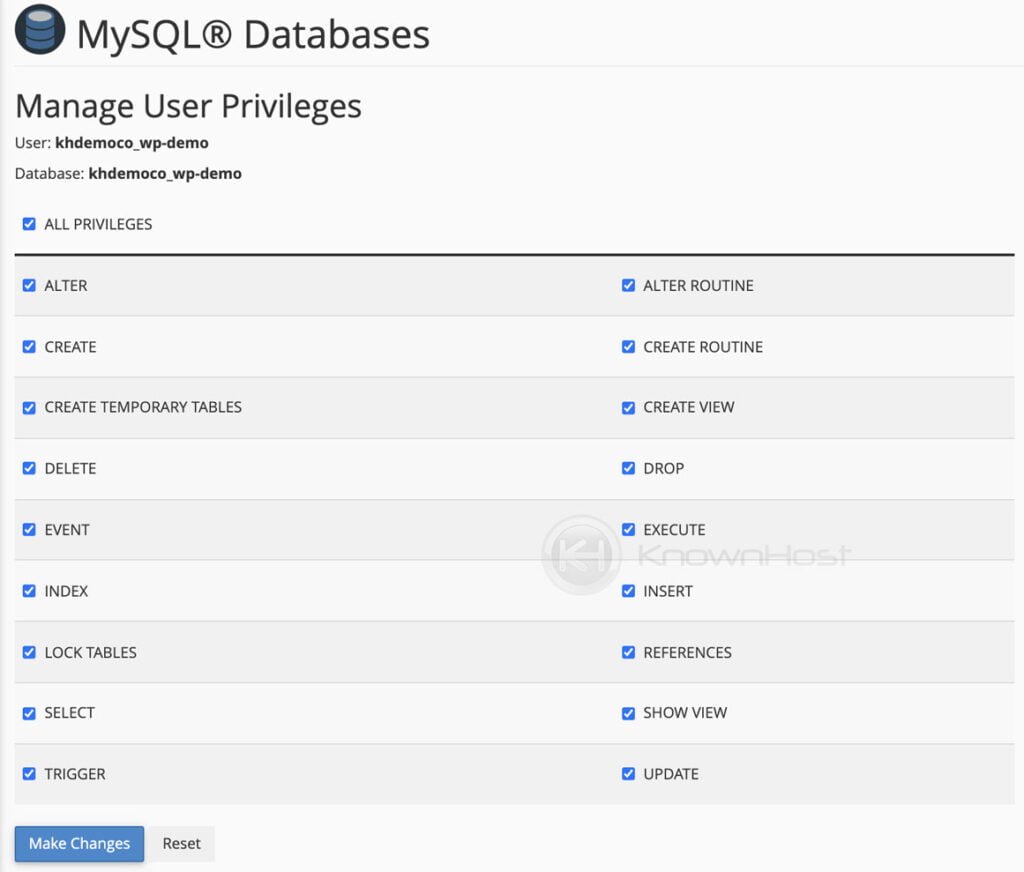Toggle the CREATE ROUTINE checkbox
This screenshot has height=872, width=1024.
point(628,347)
